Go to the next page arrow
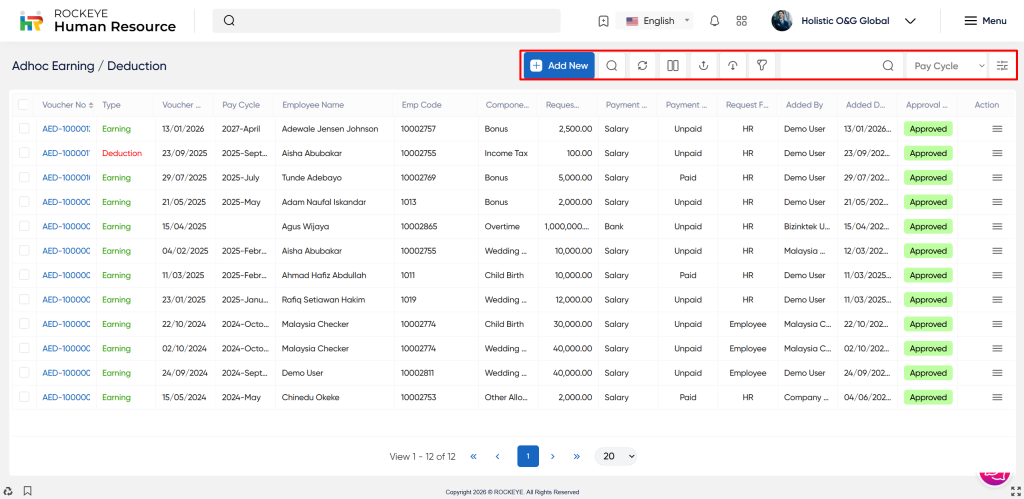This screenshot has width=1024, height=499. click(x=553, y=456)
